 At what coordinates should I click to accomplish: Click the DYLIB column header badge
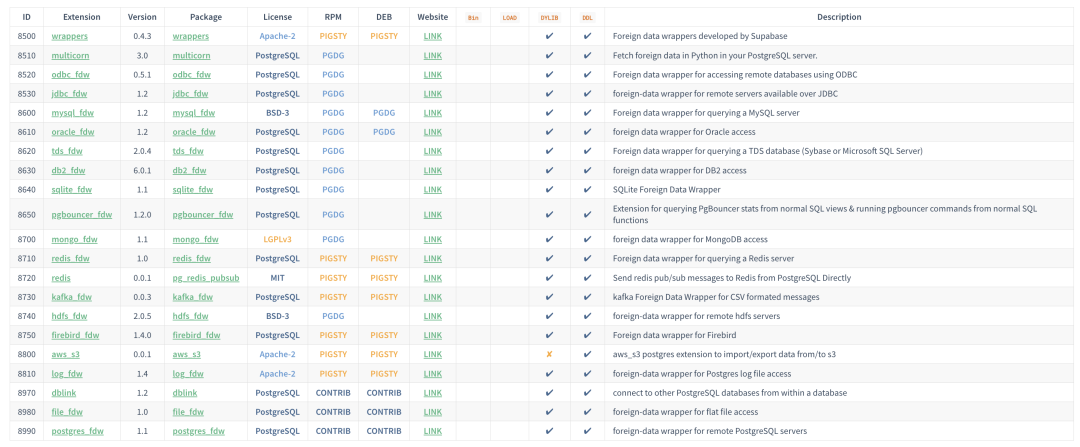click(x=549, y=17)
